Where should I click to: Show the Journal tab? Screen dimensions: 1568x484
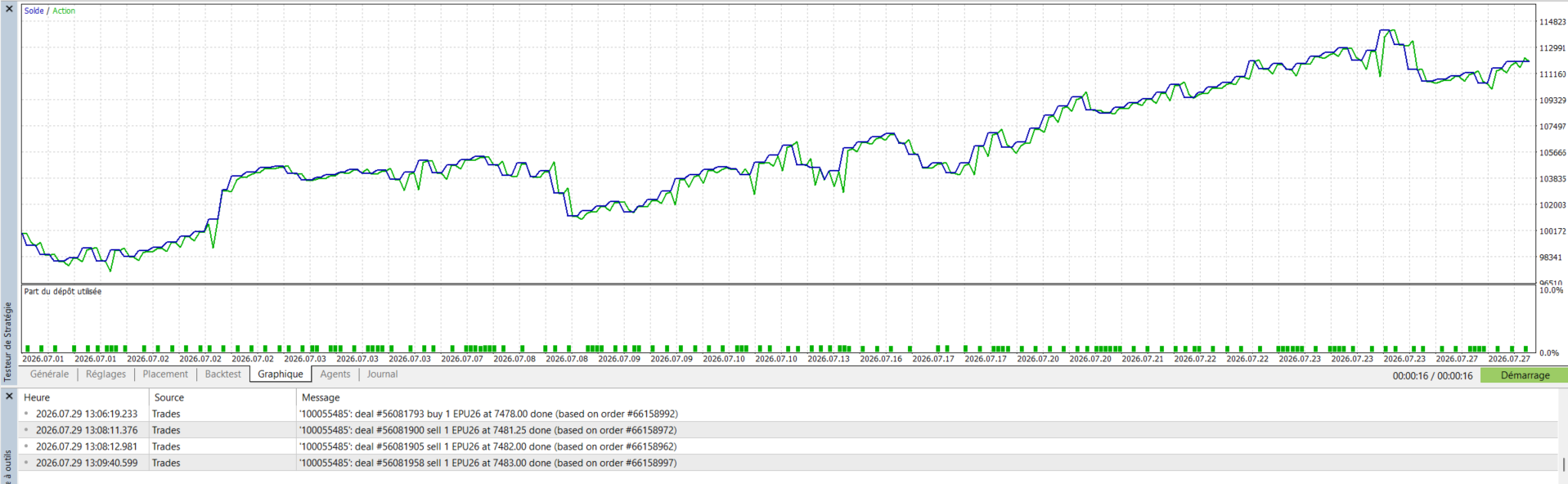382,374
